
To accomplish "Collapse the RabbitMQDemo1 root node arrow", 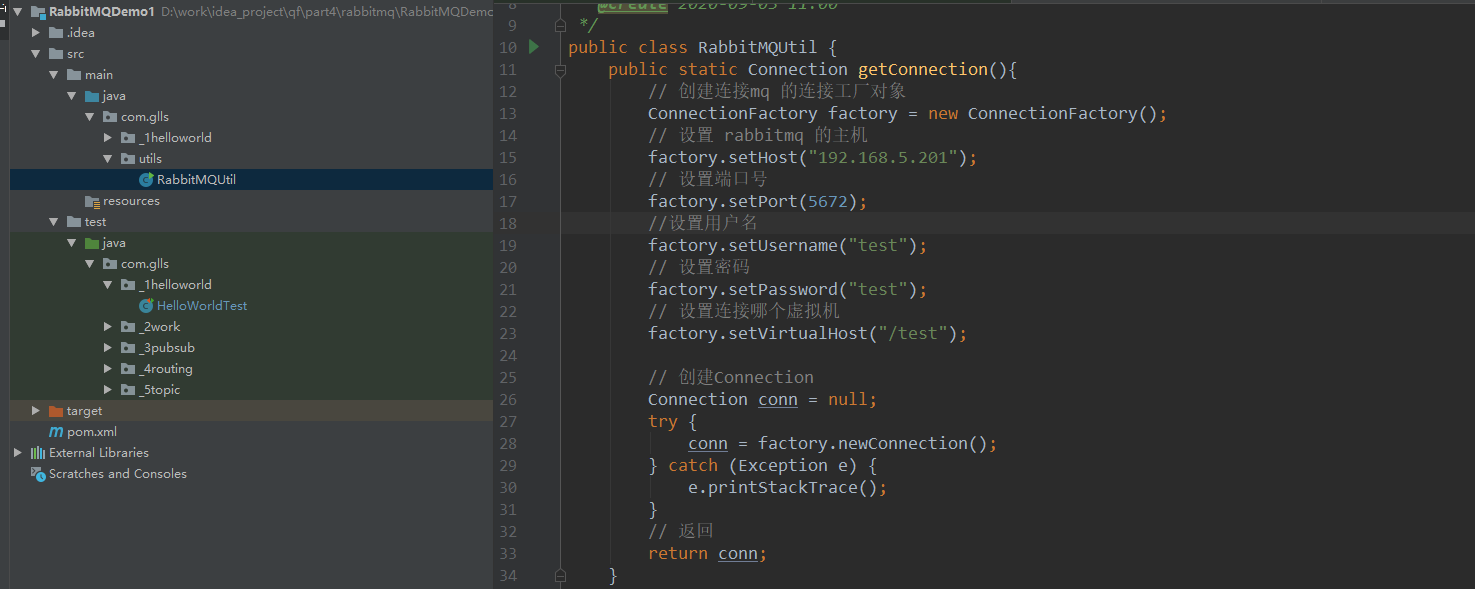I will (x=18, y=12).
